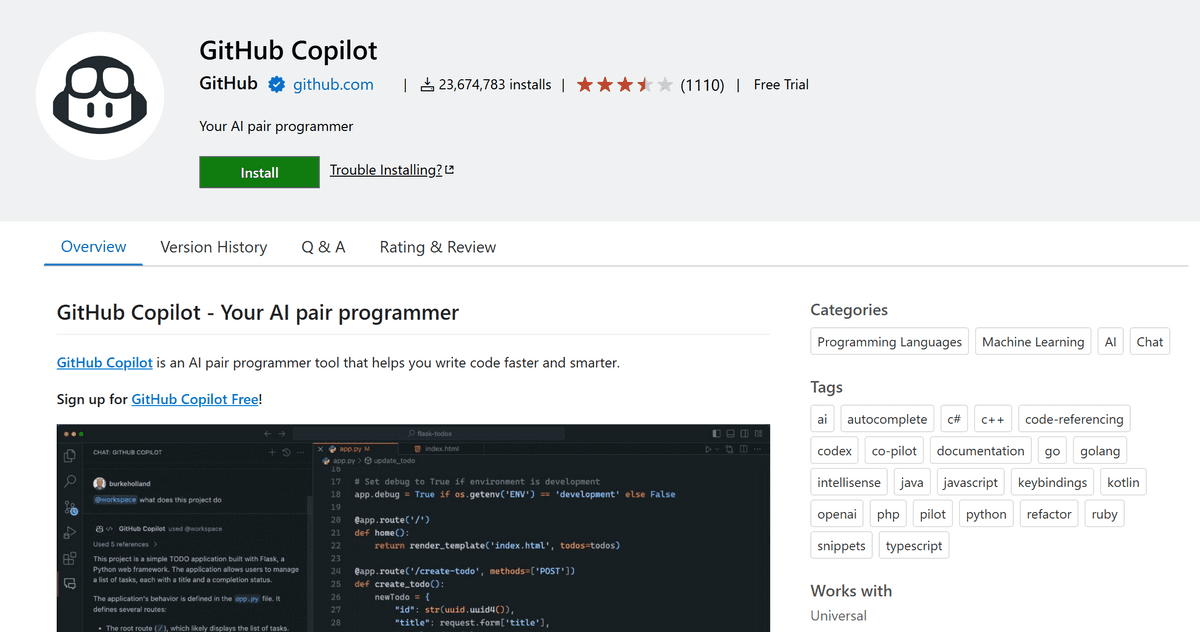This screenshot has height=632, width=1200.
Task: Open the Q & A tab
Action: click(x=323, y=247)
